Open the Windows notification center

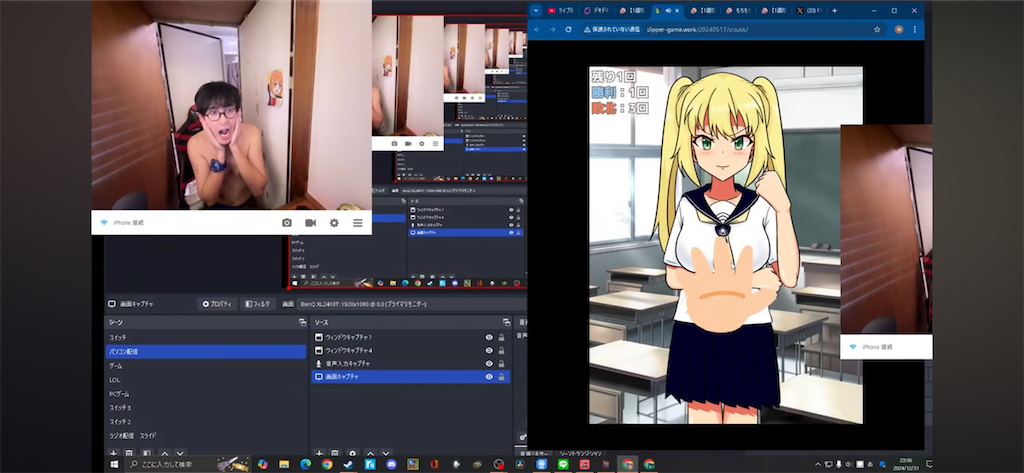coord(929,465)
